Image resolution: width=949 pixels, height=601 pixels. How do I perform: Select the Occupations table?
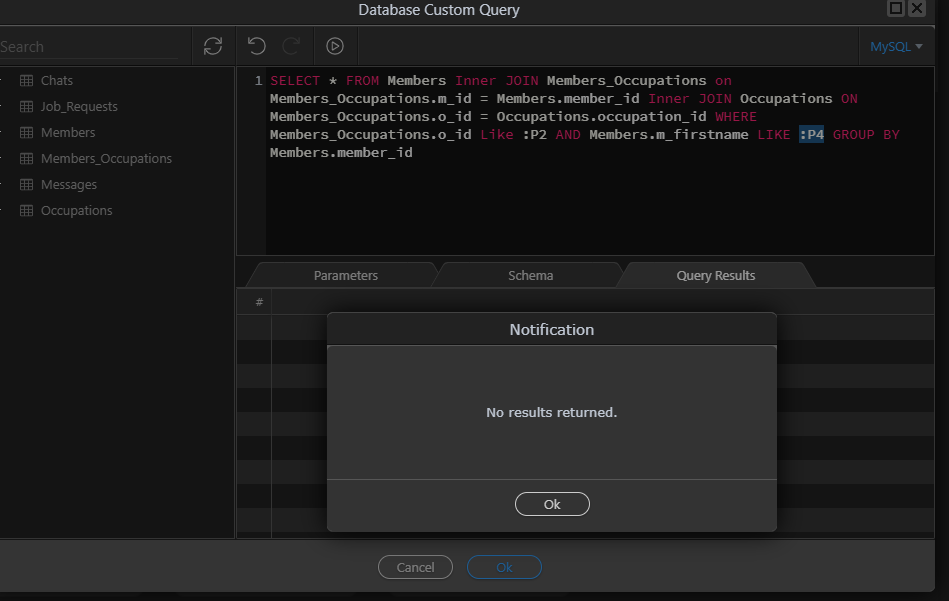[76, 211]
